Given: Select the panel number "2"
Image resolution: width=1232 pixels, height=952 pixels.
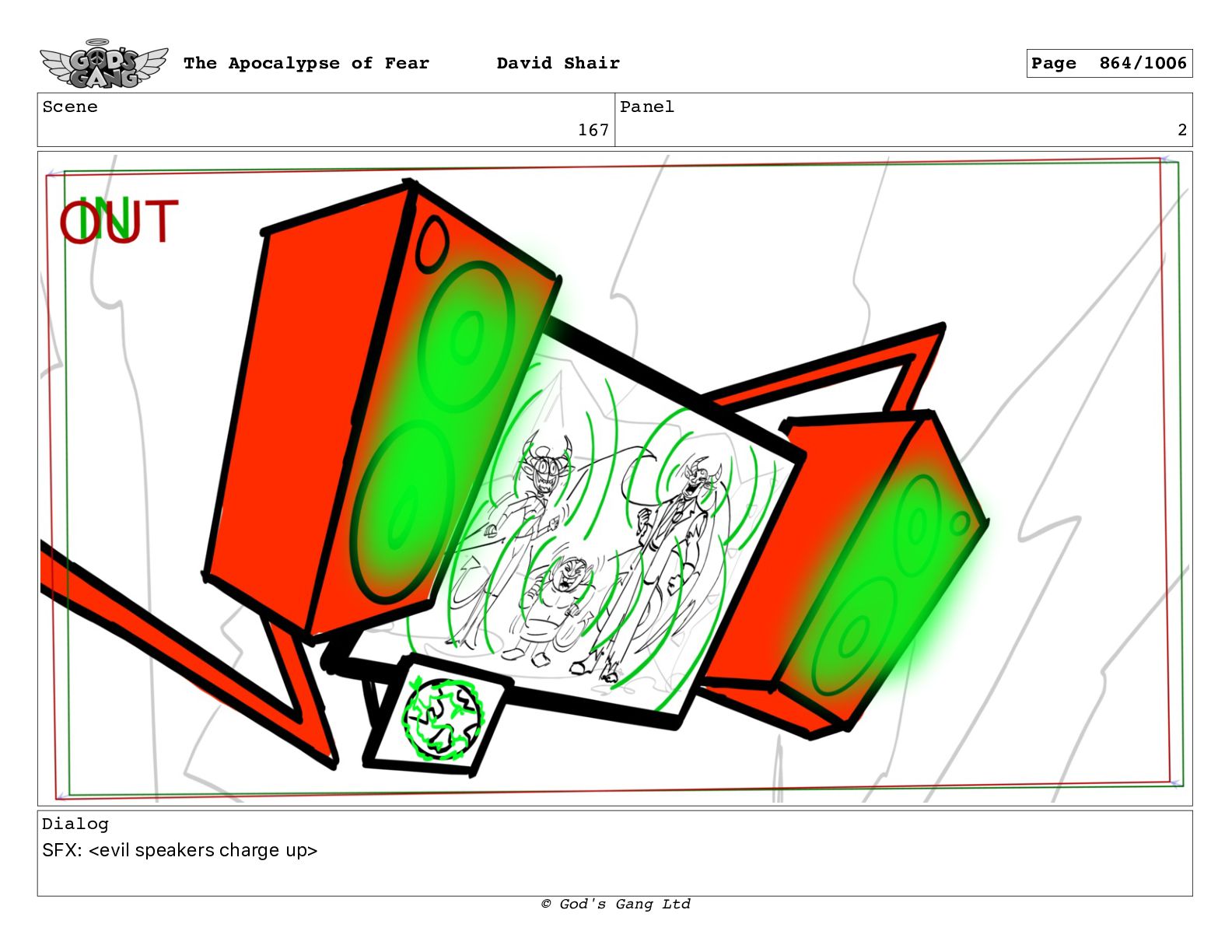Looking at the screenshot, I should [1182, 131].
